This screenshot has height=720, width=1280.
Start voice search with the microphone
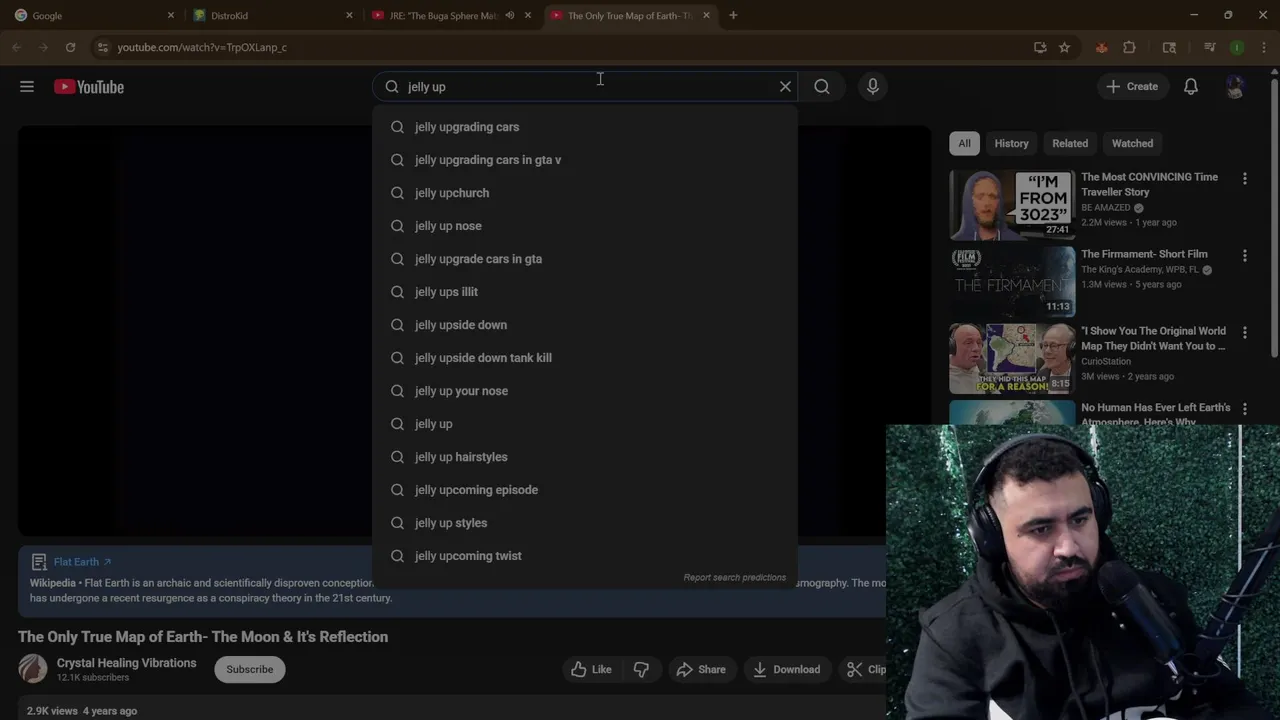coord(873,87)
